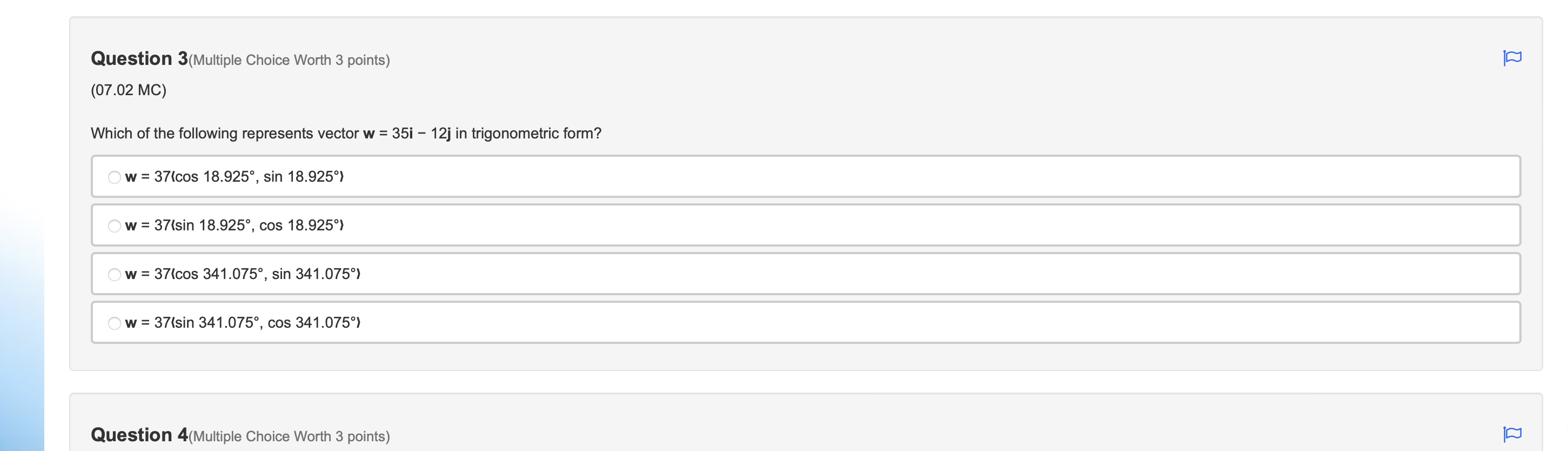This screenshot has width=1568, height=451.
Task: Select answer w = 37(cos 18.925°, sin 18.925°)
Action: [115, 177]
